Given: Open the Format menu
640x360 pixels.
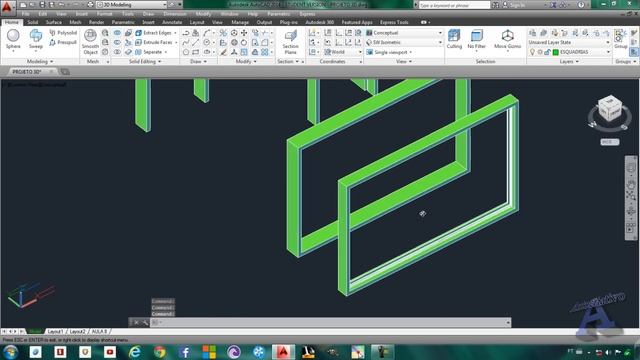Looking at the screenshot, I should [104, 14].
